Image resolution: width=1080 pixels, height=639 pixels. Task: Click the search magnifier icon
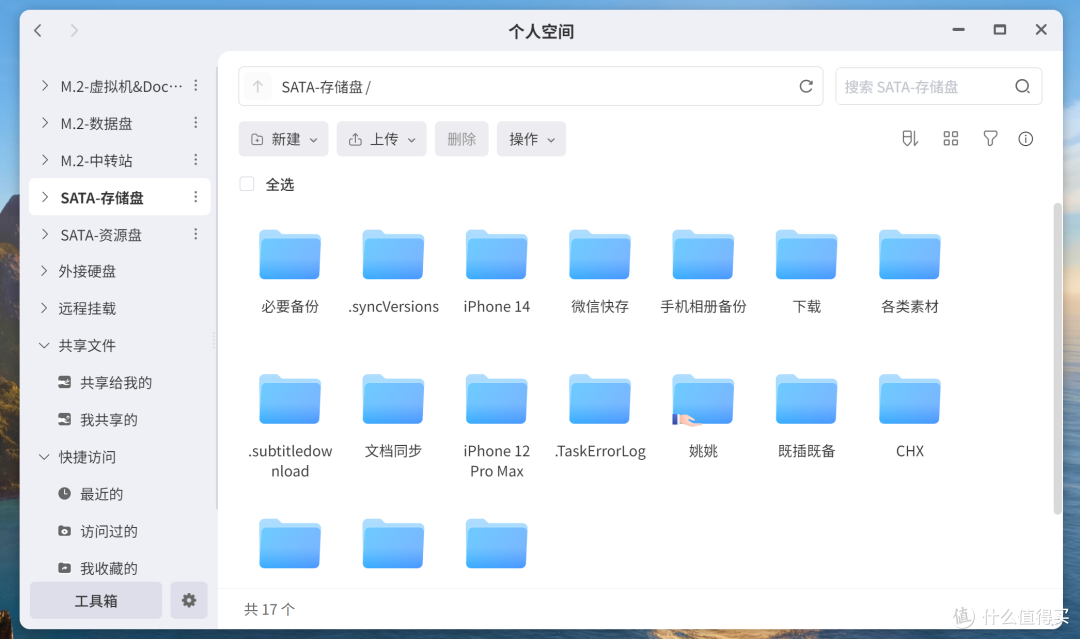click(1023, 86)
